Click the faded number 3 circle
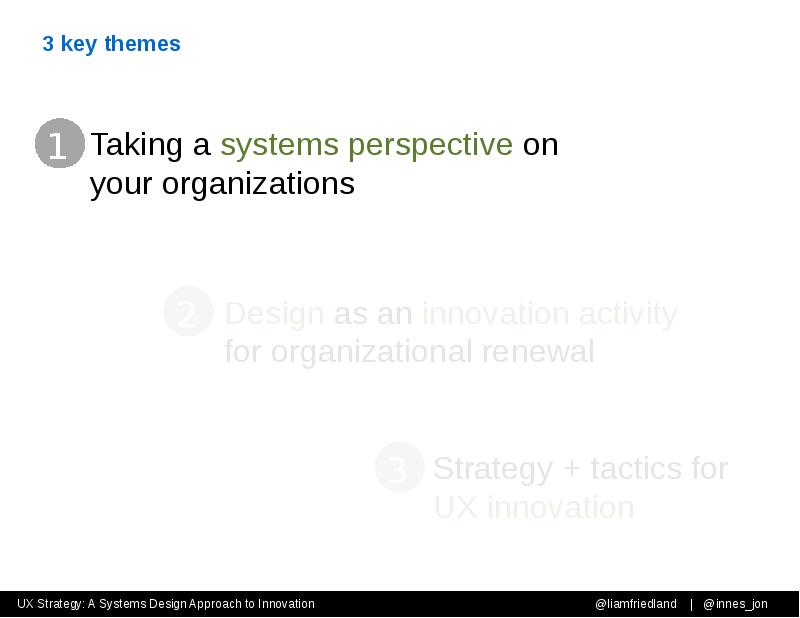Viewport: 800px width, 618px height. pos(399,467)
